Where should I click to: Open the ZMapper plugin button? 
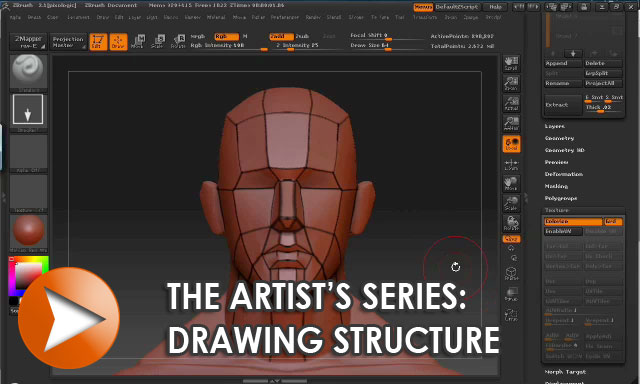coord(28,42)
